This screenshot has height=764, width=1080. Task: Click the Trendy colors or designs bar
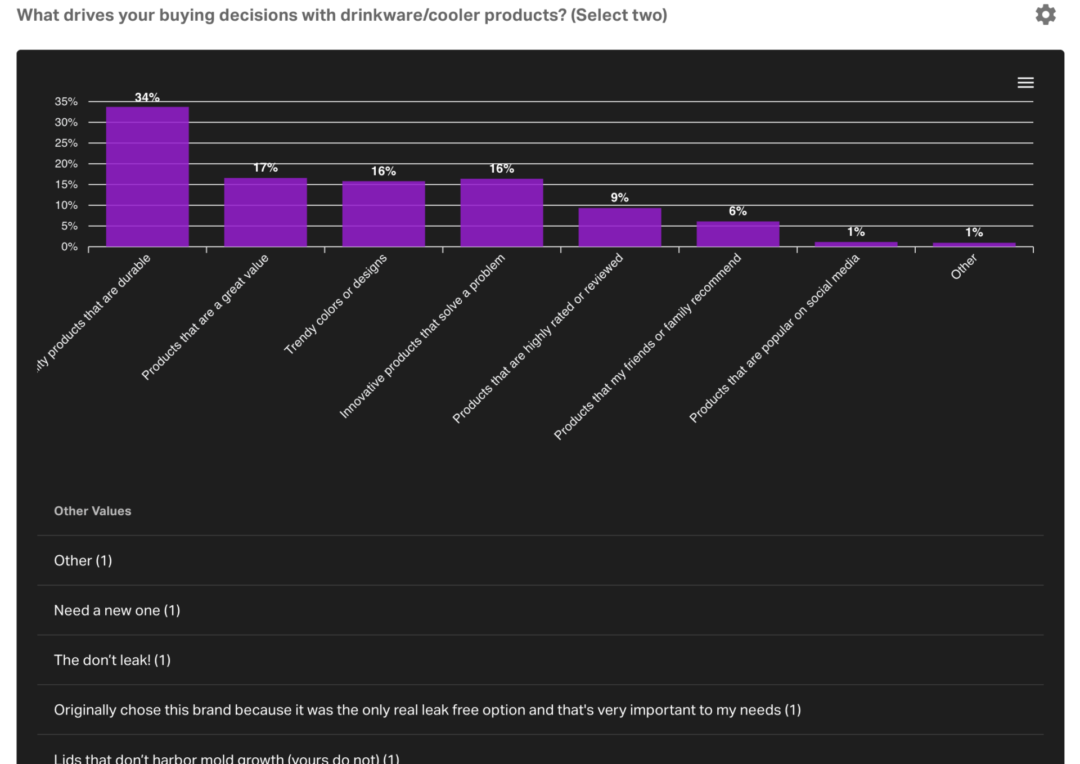(383, 214)
